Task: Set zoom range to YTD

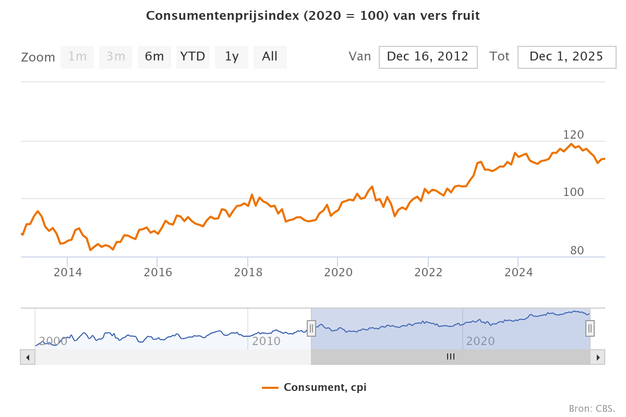Action: 192,57
